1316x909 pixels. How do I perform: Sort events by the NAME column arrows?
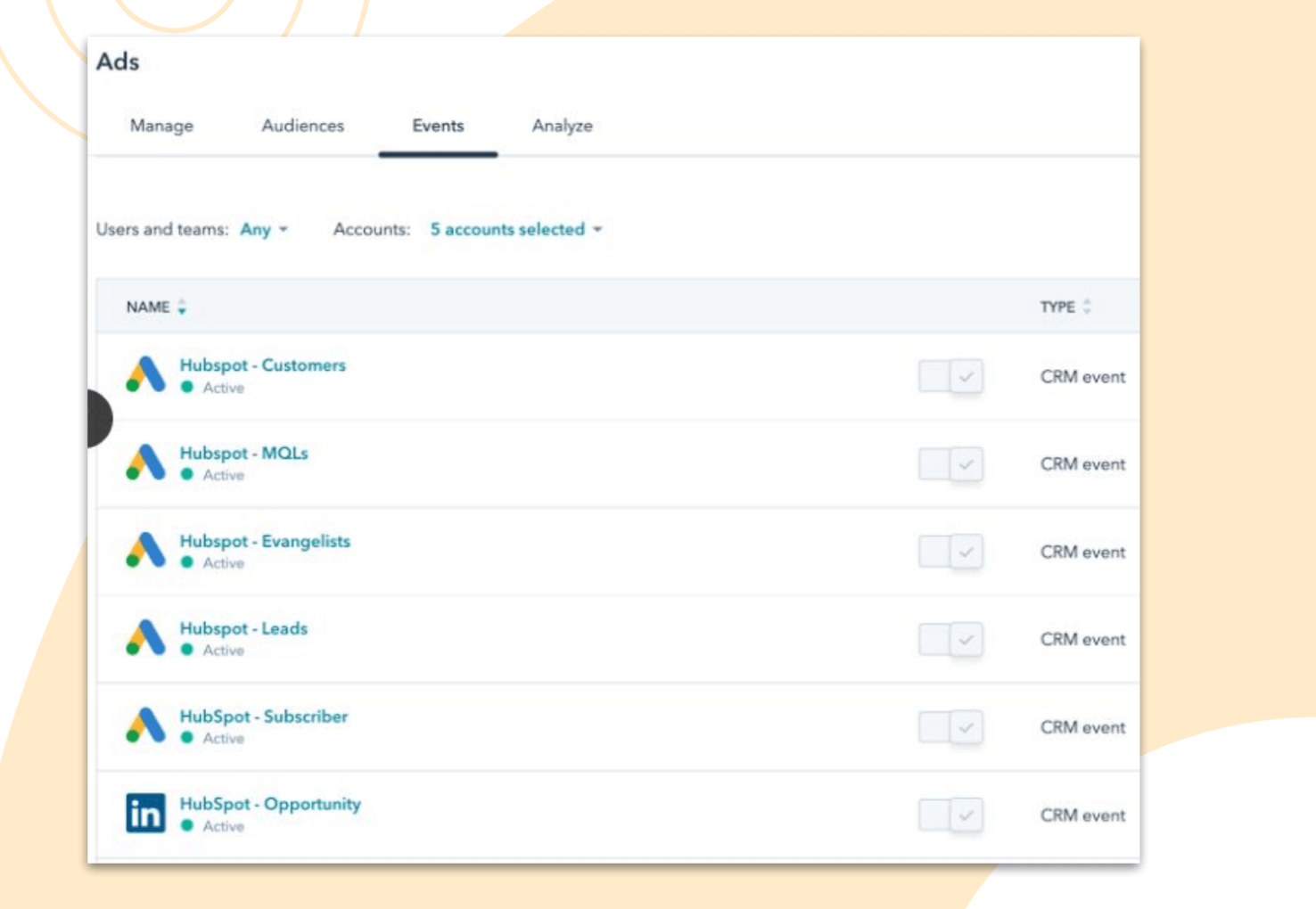(x=182, y=307)
